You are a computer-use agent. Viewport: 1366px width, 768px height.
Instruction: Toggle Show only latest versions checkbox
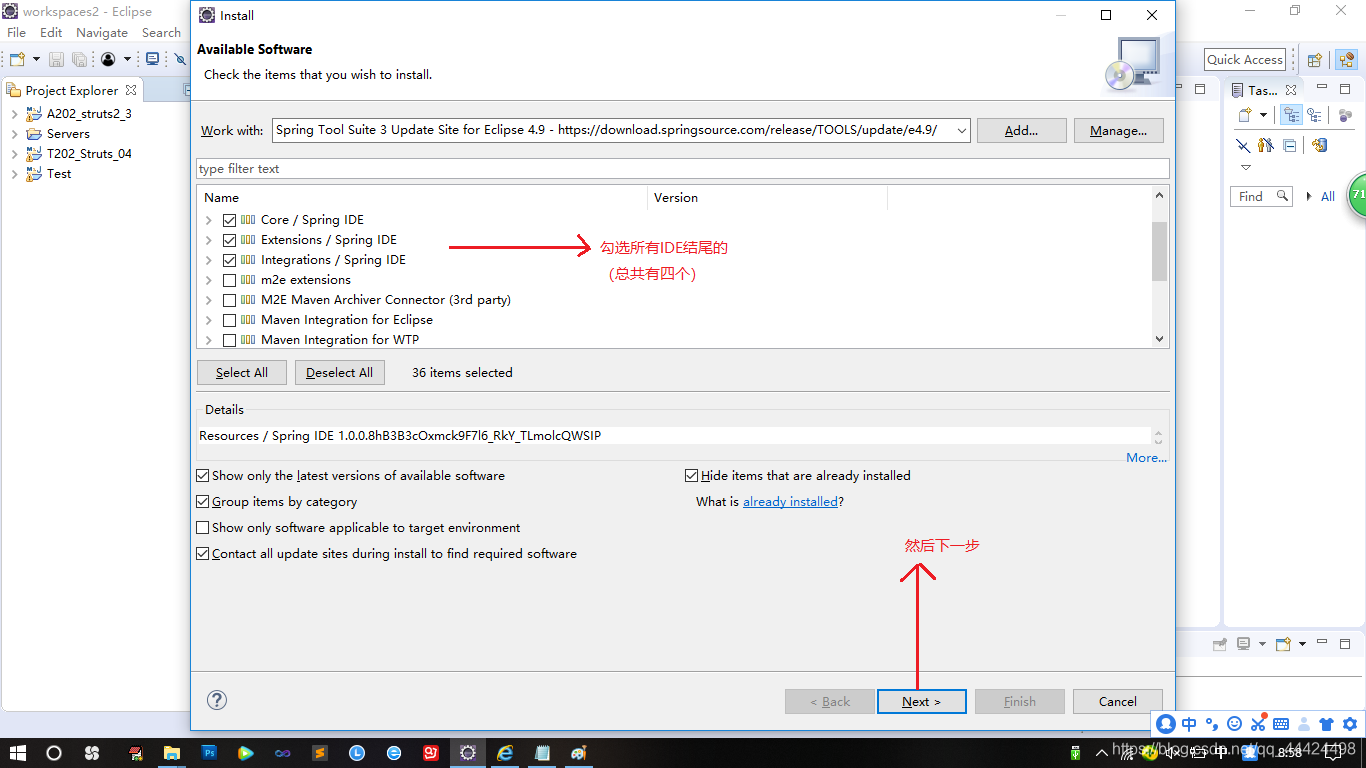click(203, 476)
